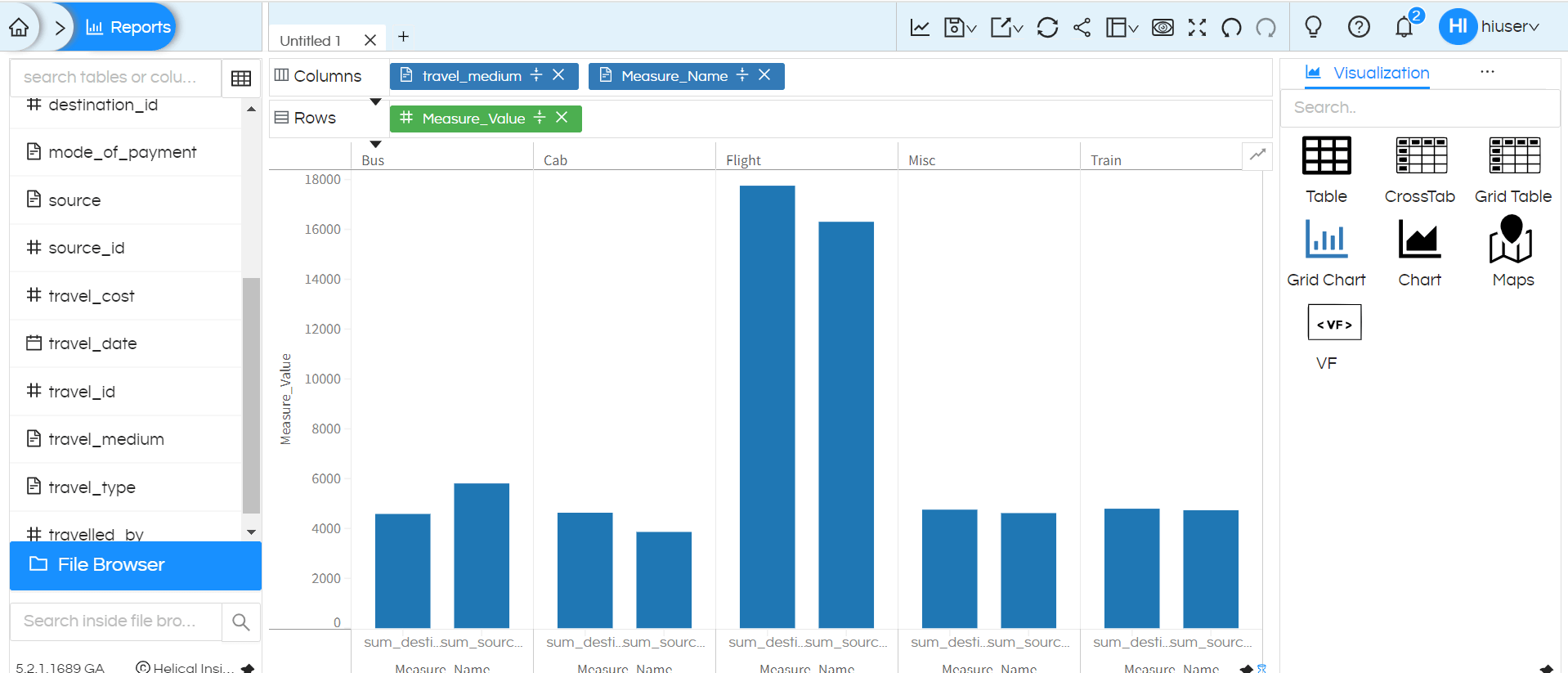
Task: Go to the home page icon
Action: pos(19,27)
